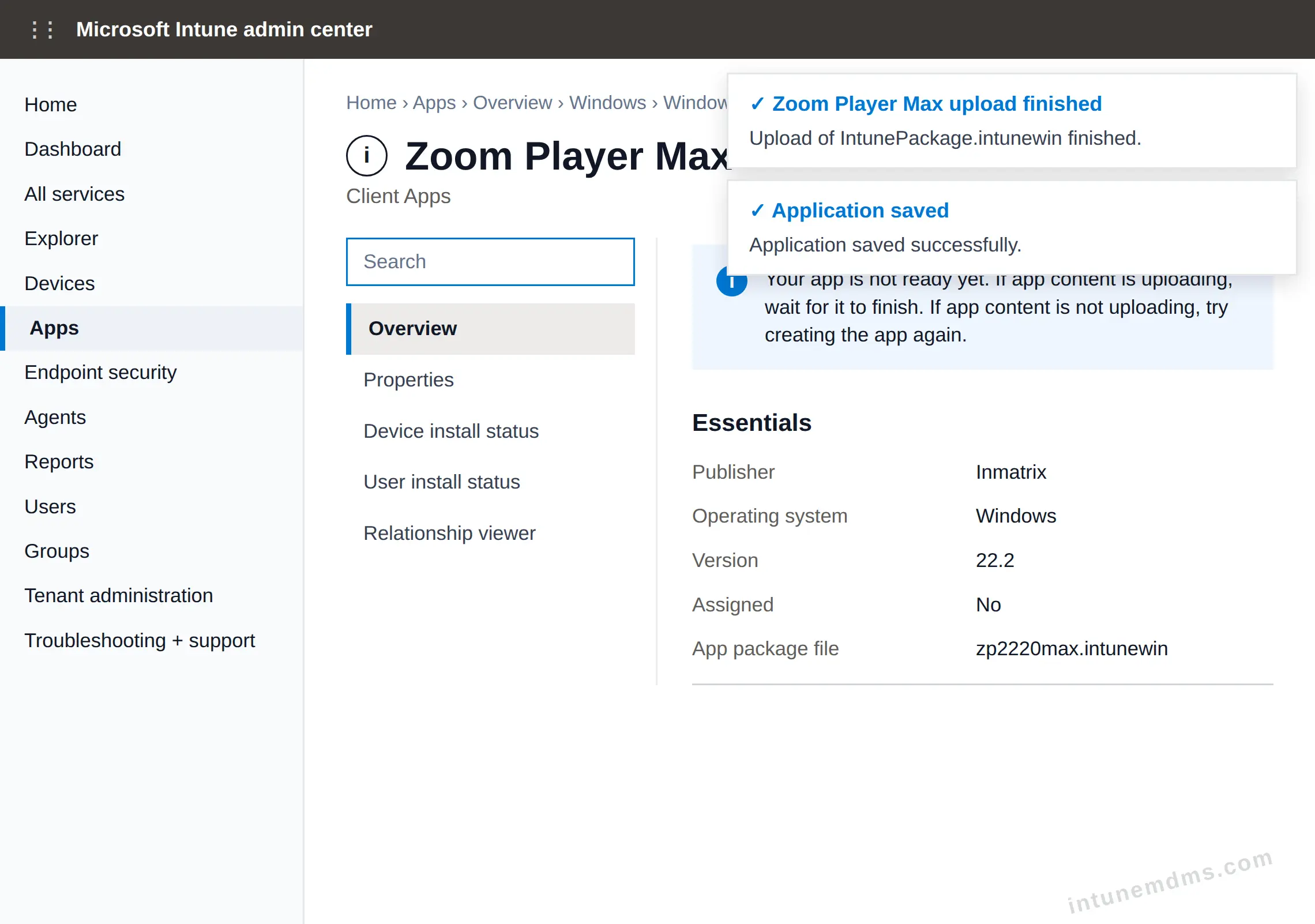Select the Overview blade tab
The image size is (1315, 924).
pyautogui.click(x=490, y=329)
